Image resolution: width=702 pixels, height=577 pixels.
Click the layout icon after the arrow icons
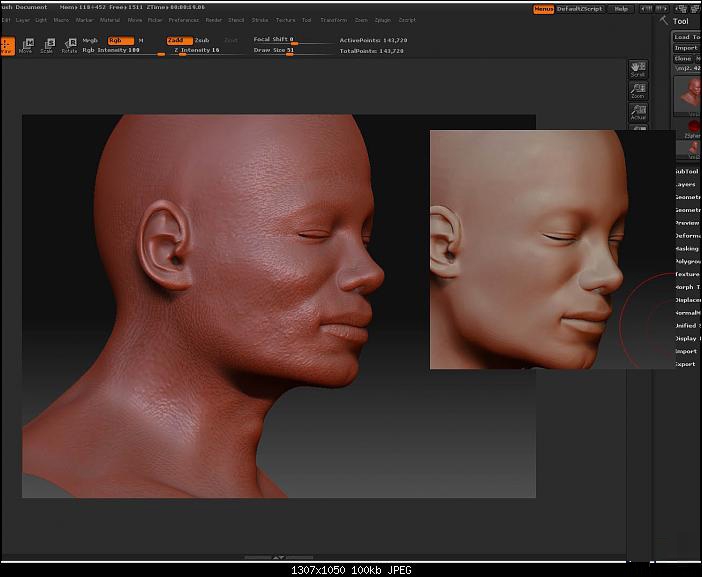(681, 9)
